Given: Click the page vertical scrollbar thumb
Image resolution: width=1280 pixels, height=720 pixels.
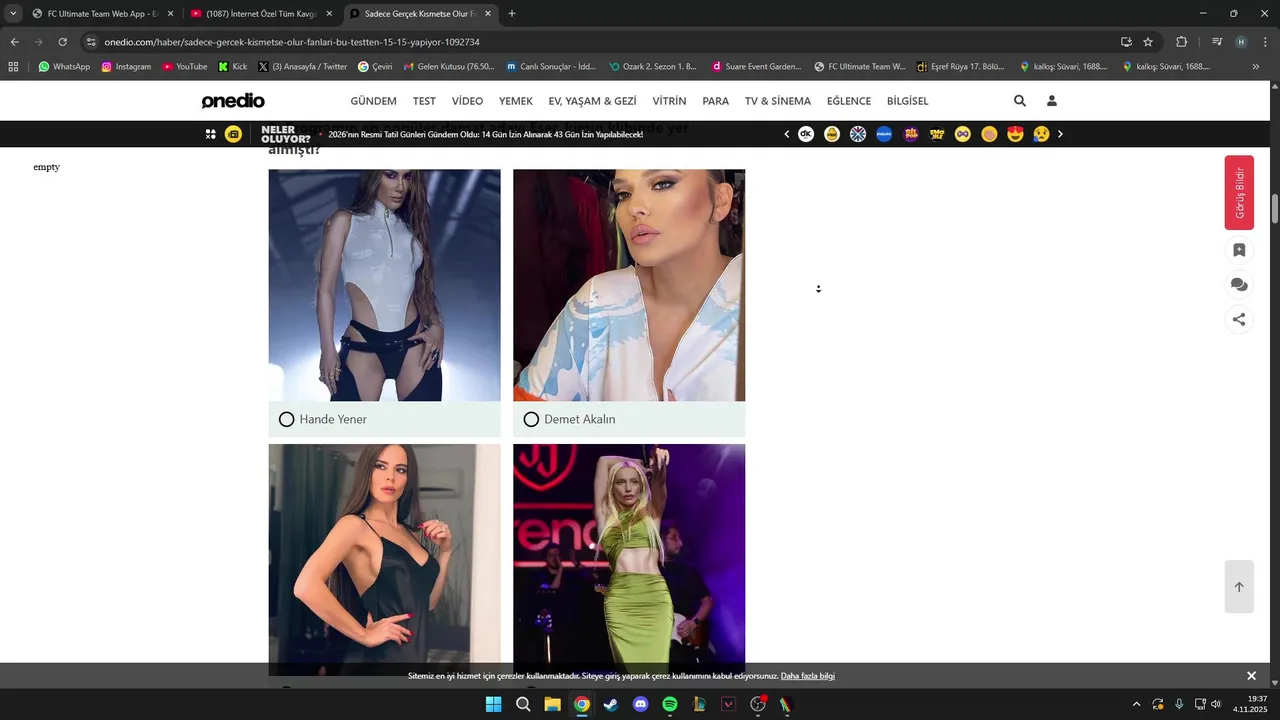Looking at the screenshot, I should pyautogui.click(x=1275, y=210).
